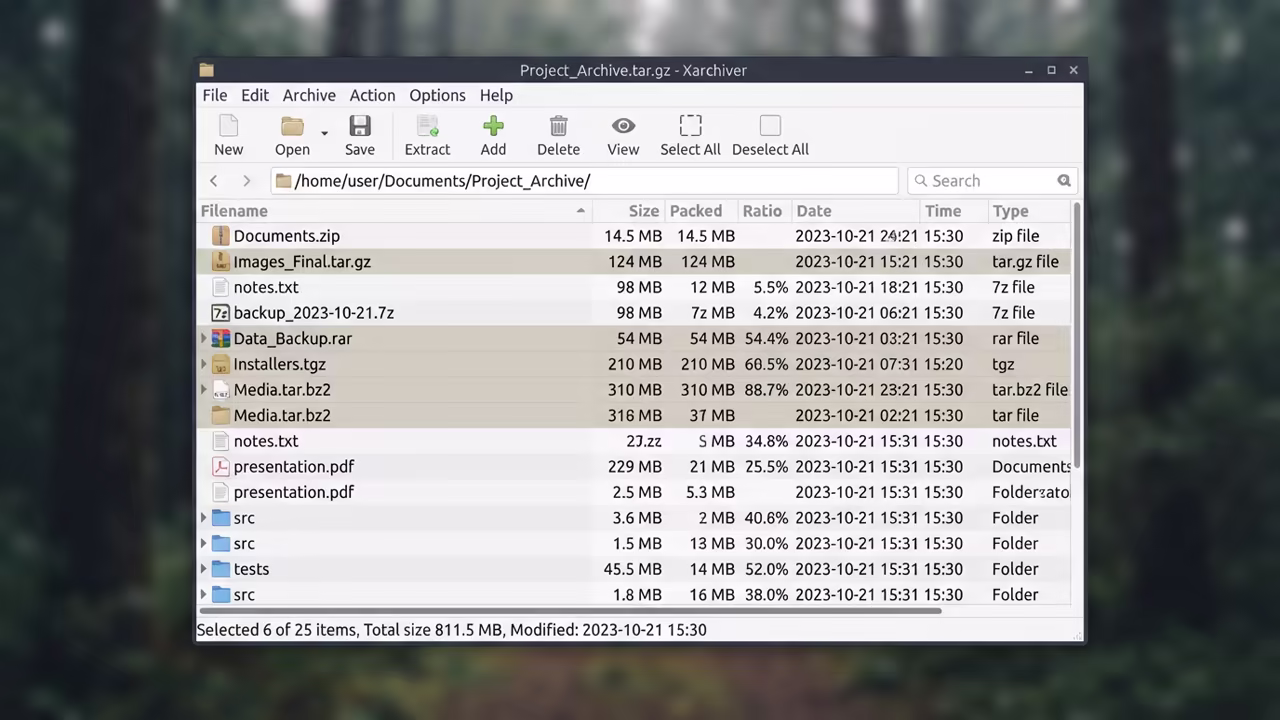1280x720 pixels.
Task: Click the New archive toolbar icon
Action: click(228, 126)
